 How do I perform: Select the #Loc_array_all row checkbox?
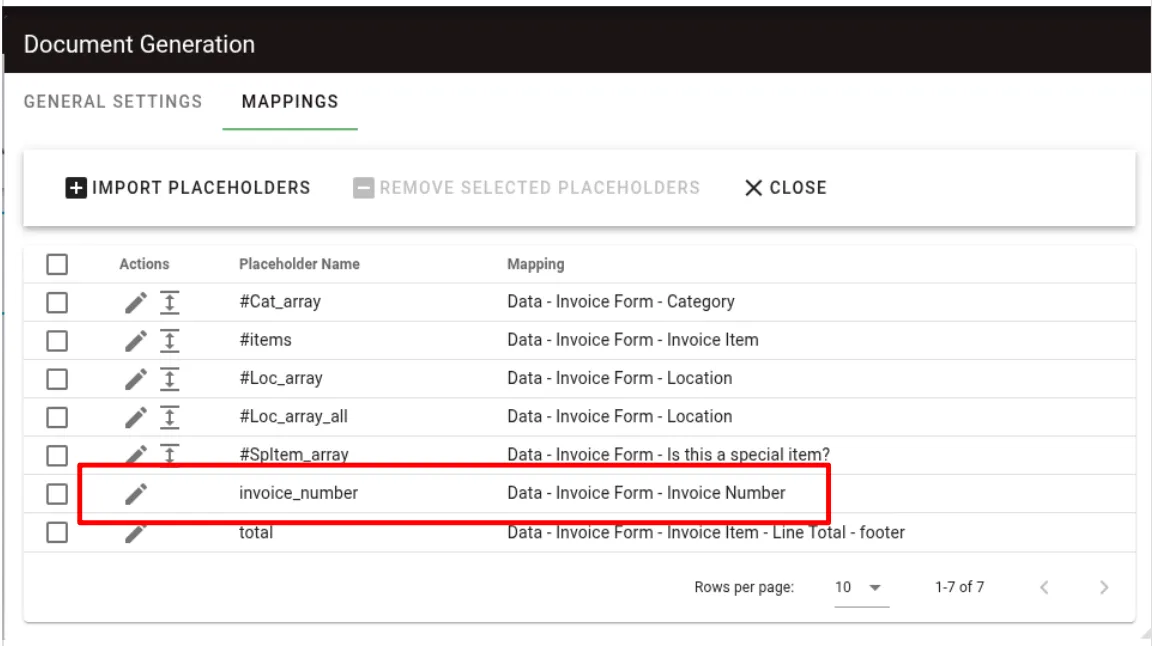tap(57, 417)
